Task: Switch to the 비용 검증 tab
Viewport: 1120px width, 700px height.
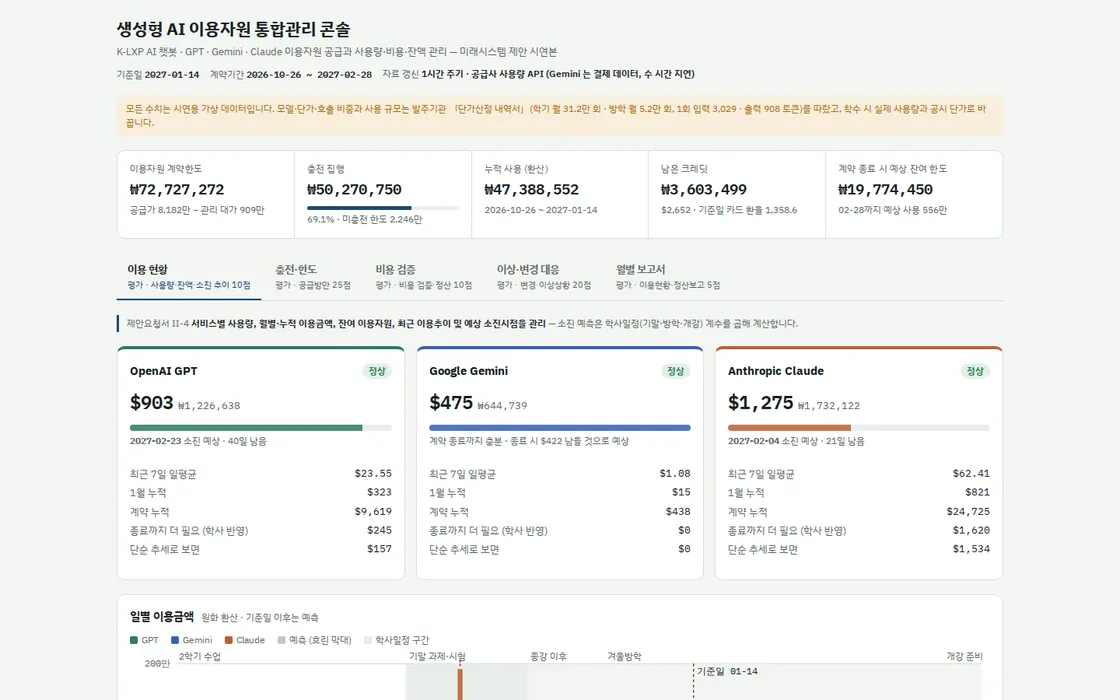Action: point(424,277)
